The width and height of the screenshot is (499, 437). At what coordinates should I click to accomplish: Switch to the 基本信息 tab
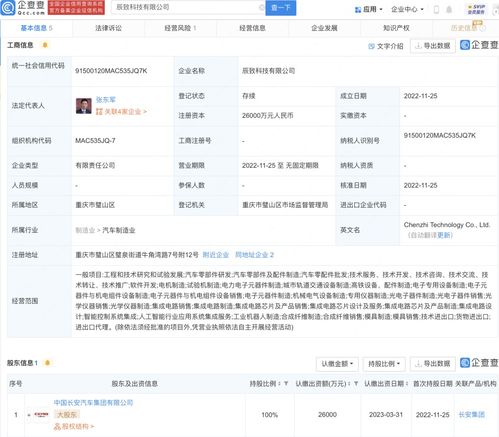click(36, 28)
